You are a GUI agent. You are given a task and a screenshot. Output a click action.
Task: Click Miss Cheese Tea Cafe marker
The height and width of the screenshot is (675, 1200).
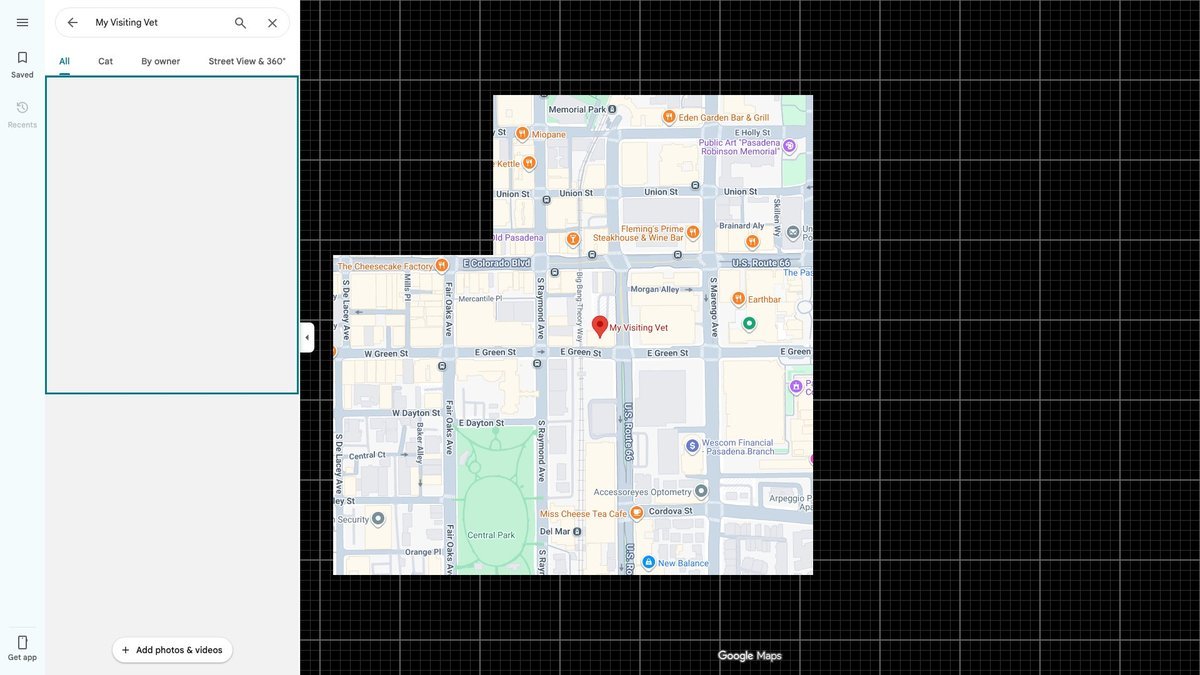pyautogui.click(x=636, y=513)
